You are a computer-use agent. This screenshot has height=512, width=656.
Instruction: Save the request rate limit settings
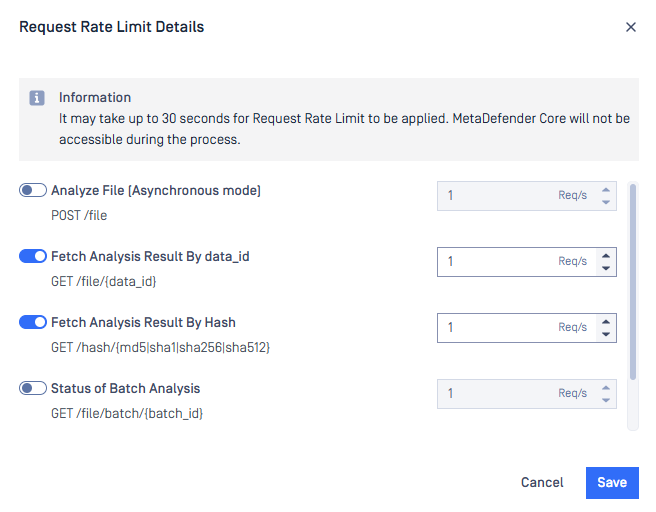coord(612,483)
